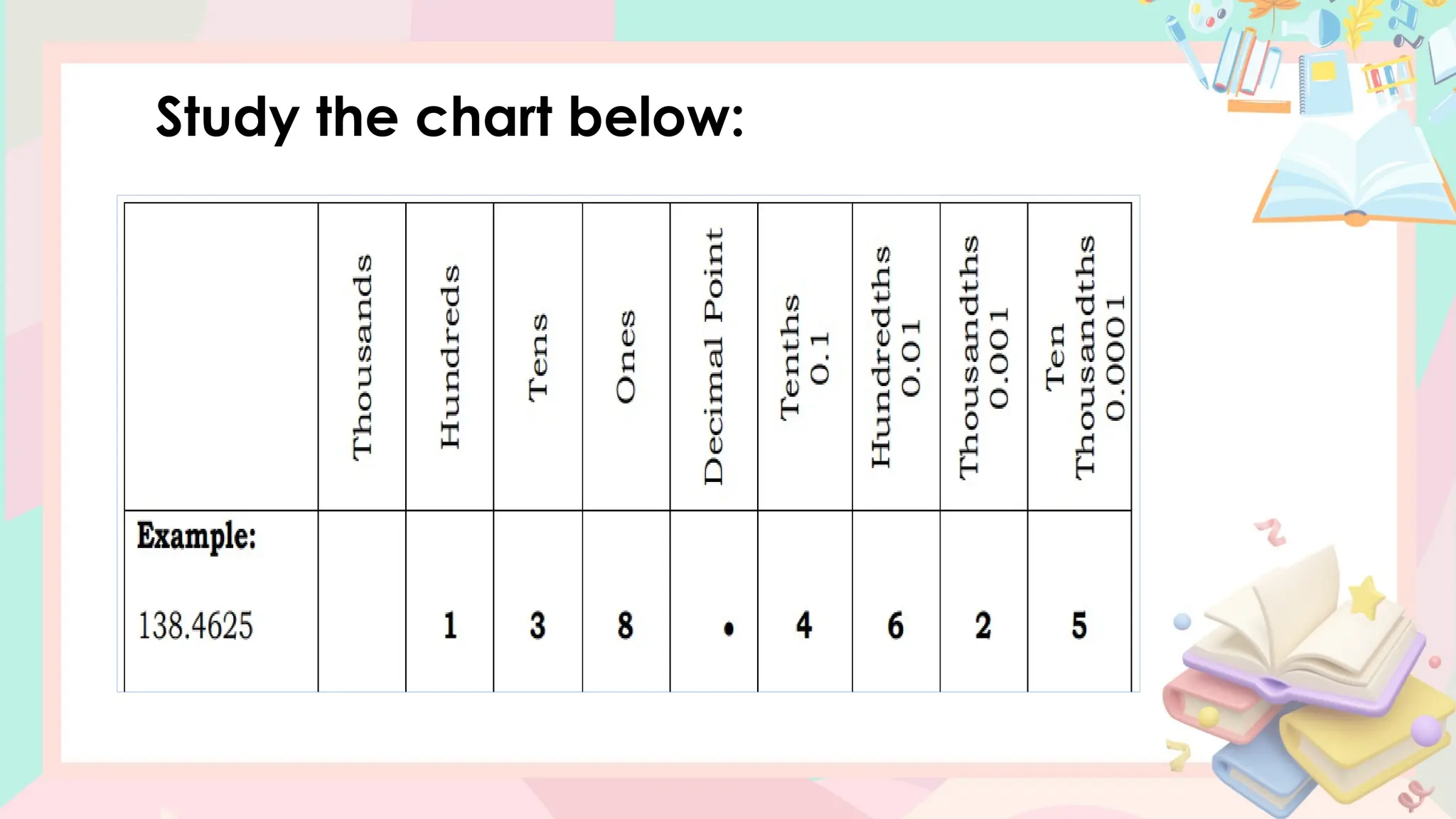
Task: Click the "Example:" label in the table
Action: tap(196, 536)
